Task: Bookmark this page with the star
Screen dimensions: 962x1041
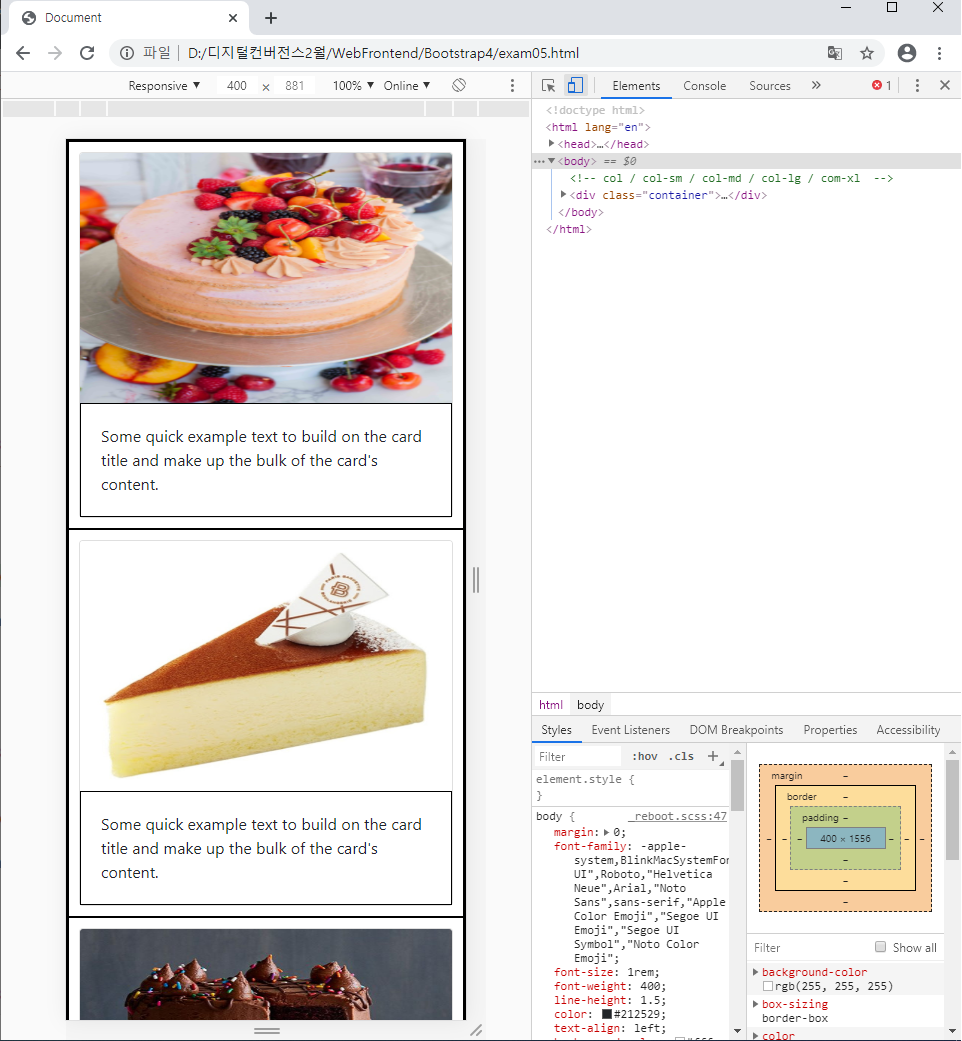Action: (867, 53)
